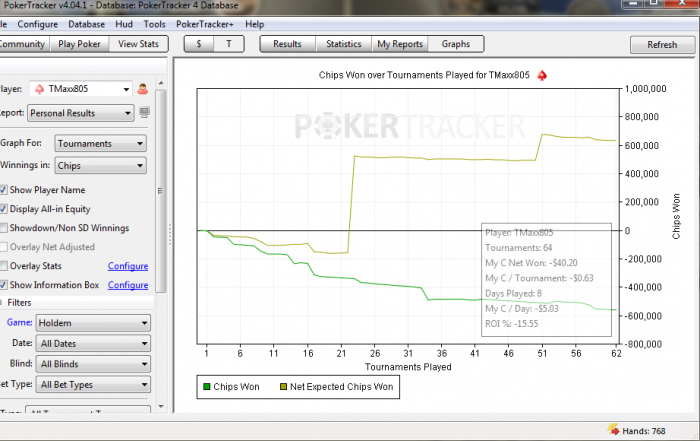The width and height of the screenshot is (700, 441).
Task: Toggle Show Information Box checkbox
Action: (x=3, y=285)
